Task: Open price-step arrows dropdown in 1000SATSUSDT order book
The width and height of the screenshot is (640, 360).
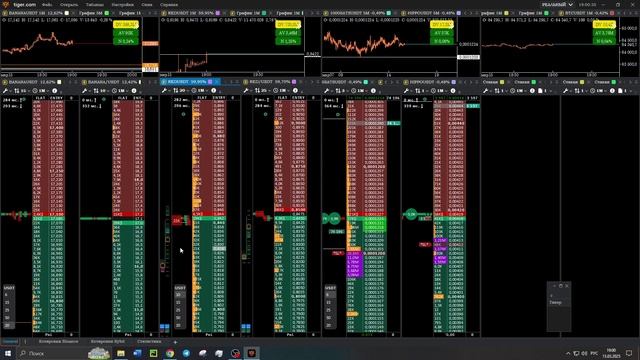Action: [x=342, y=91]
